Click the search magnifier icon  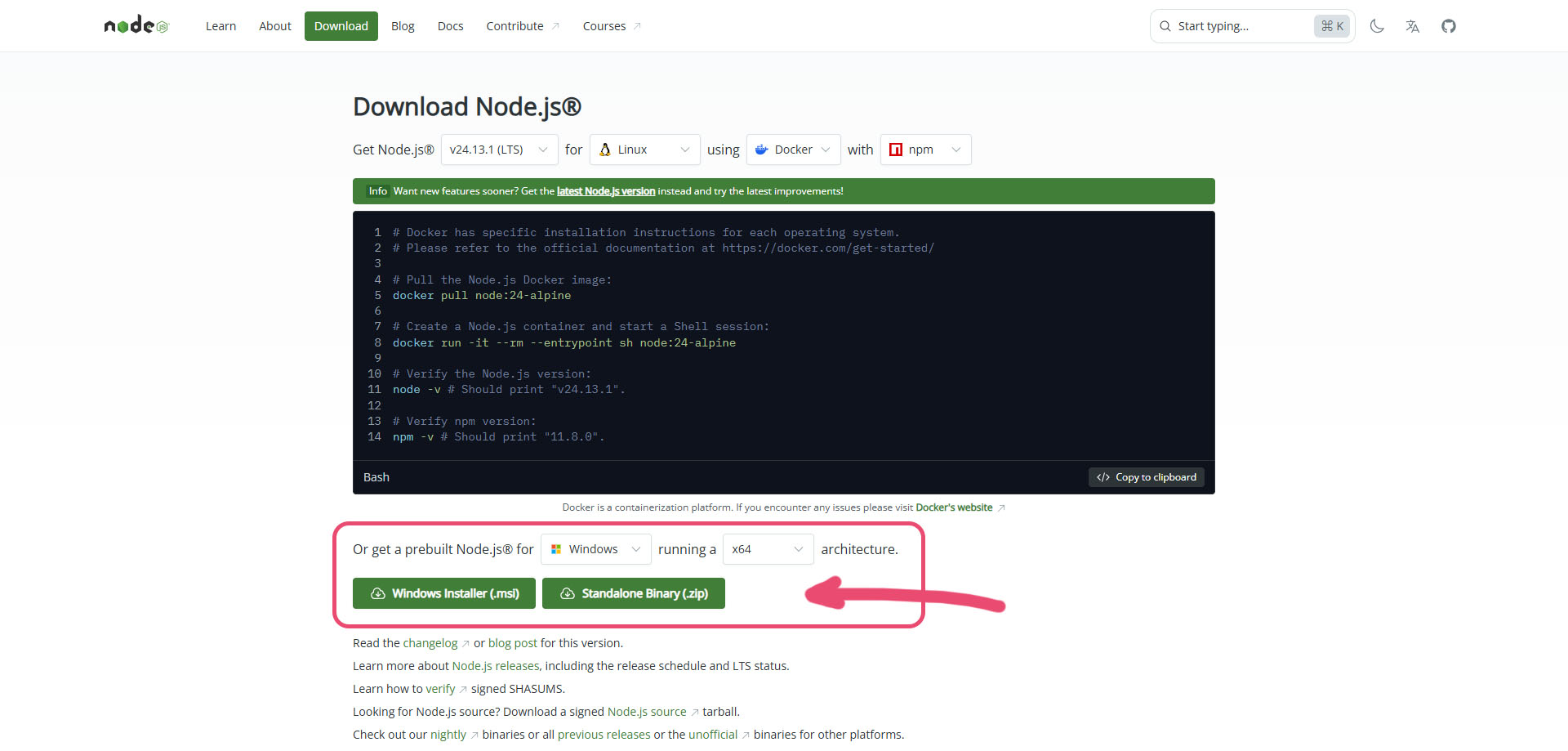1165,26
